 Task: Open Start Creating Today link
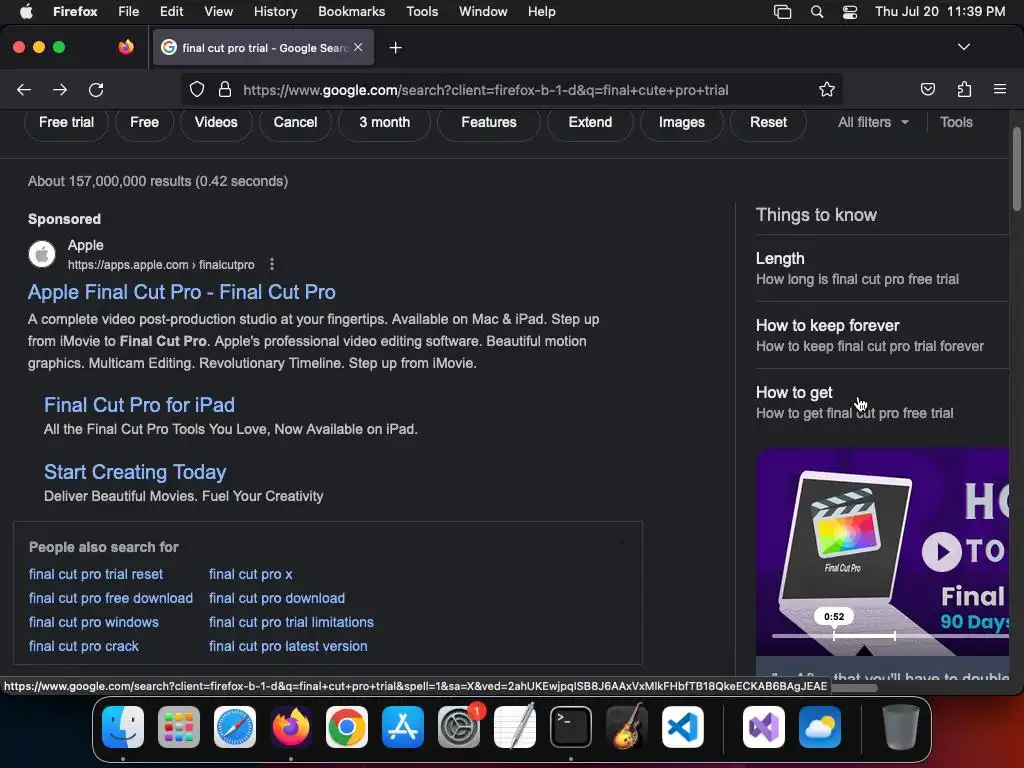coord(135,472)
